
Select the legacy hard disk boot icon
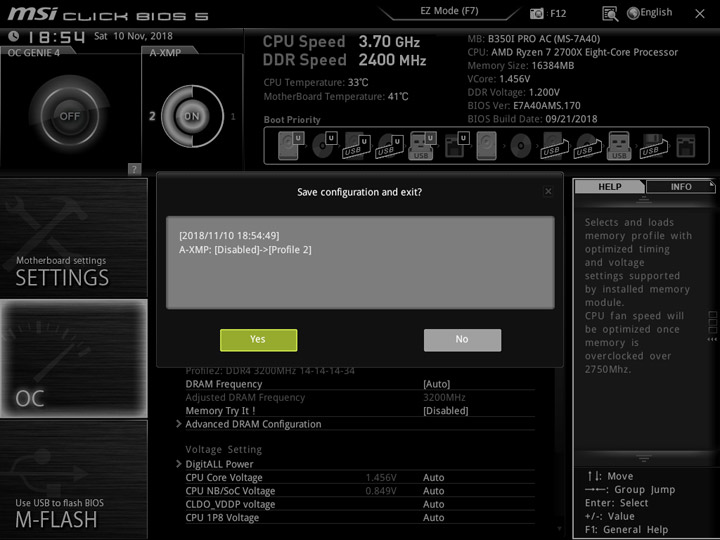coord(486,146)
